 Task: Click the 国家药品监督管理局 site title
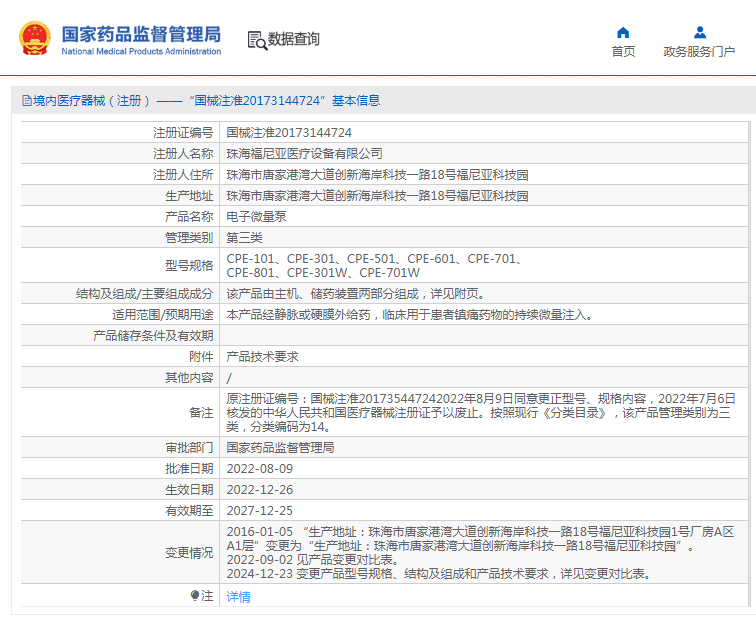click(x=141, y=35)
